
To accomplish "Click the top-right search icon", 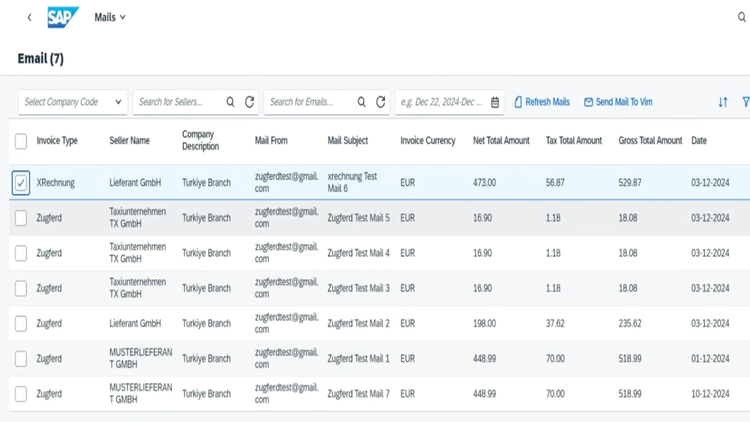I will coord(741,17).
